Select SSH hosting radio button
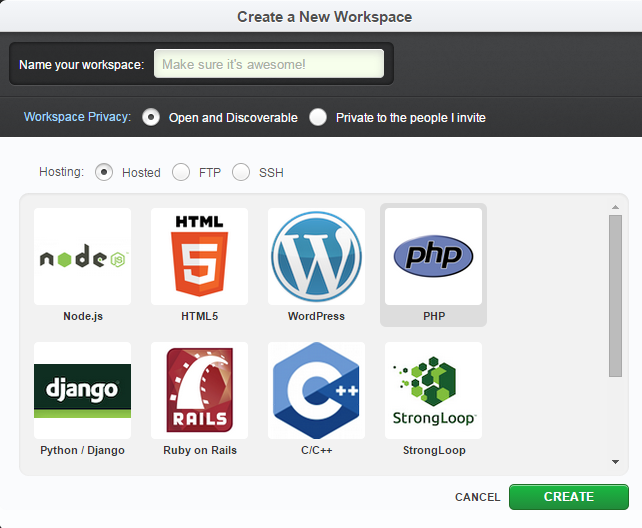The image size is (642, 528). point(241,172)
